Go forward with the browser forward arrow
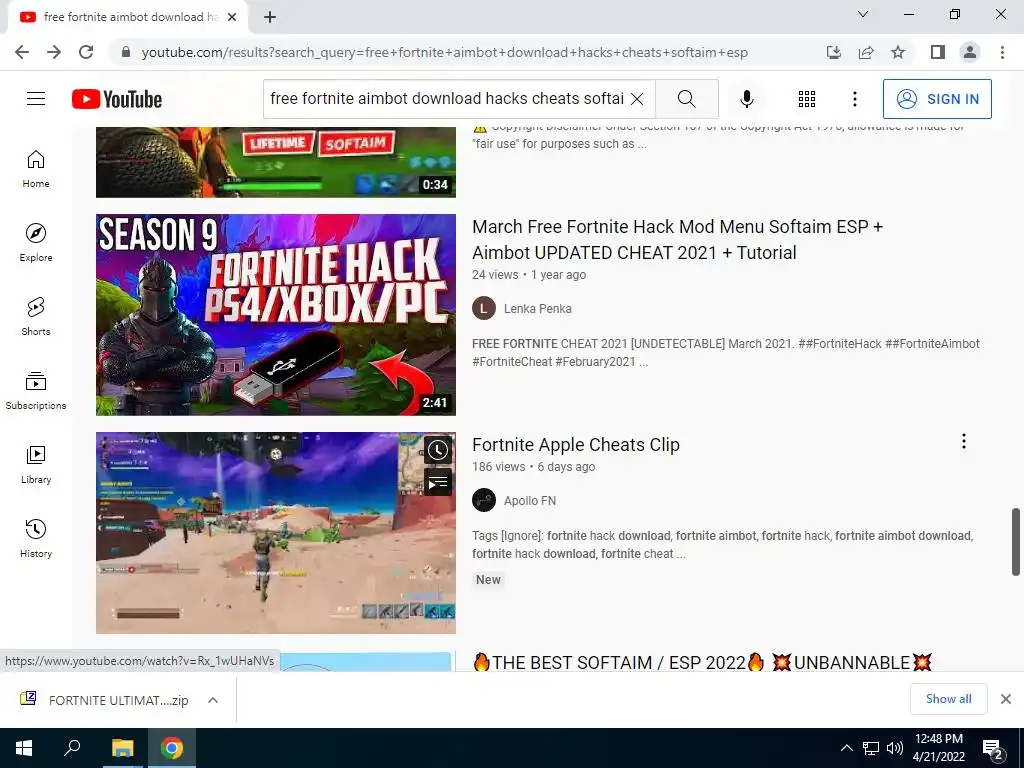Viewport: 1024px width, 768px height. click(54, 52)
